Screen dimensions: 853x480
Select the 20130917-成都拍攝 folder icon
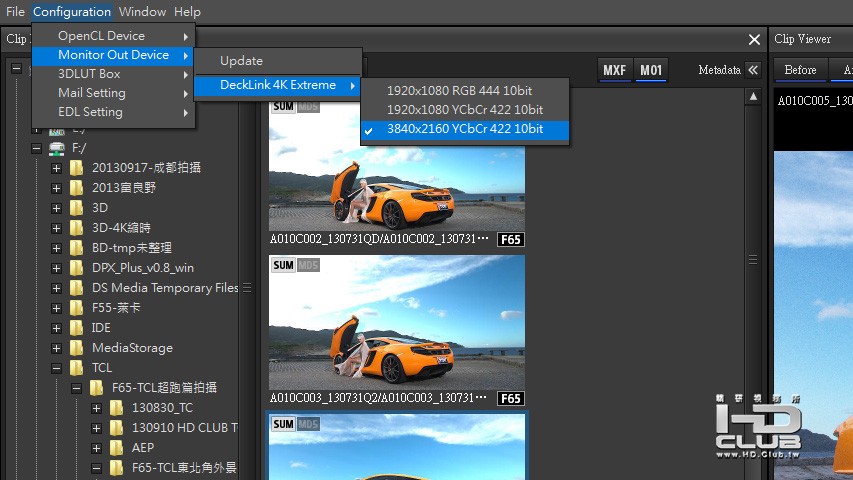click(77, 168)
